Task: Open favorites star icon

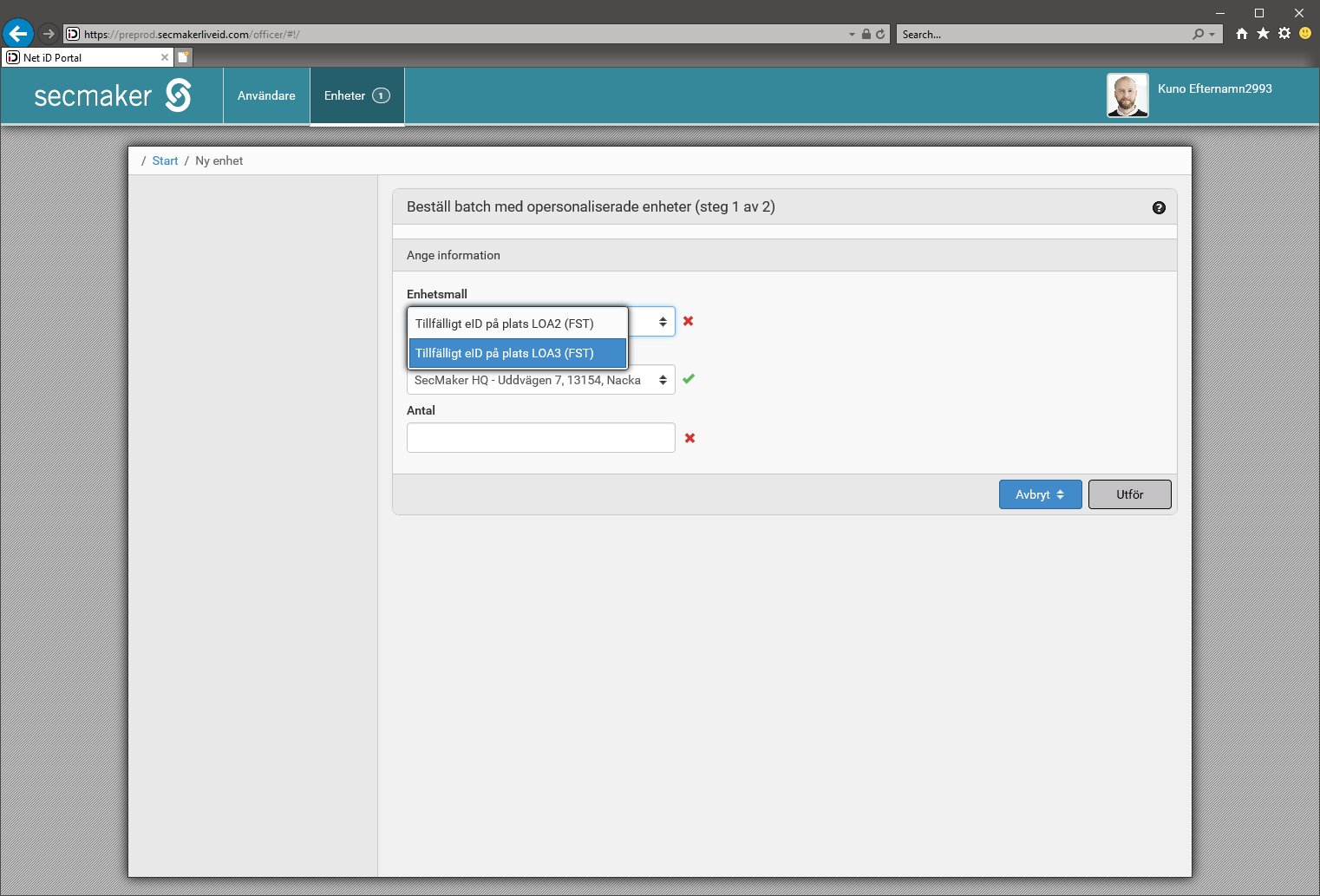Action: click(x=1263, y=33)
